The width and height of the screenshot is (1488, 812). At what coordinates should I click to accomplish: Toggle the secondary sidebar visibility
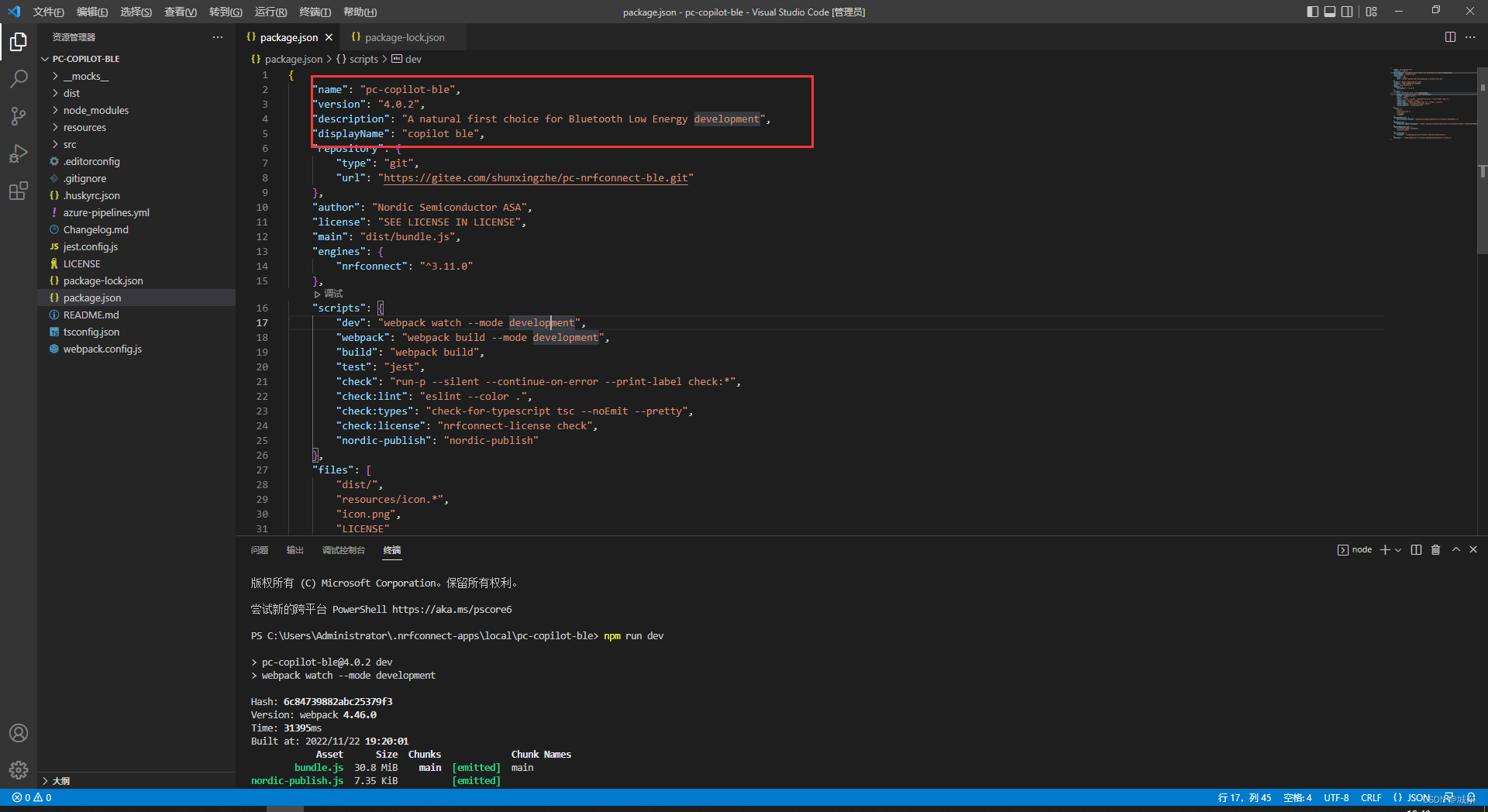[x=1348, y=12]
